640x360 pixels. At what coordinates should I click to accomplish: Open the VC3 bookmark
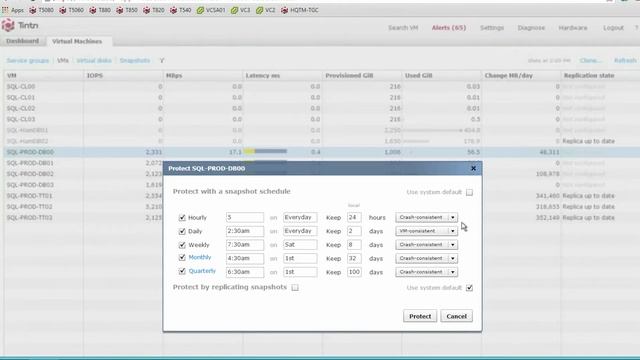coord(240,10)
